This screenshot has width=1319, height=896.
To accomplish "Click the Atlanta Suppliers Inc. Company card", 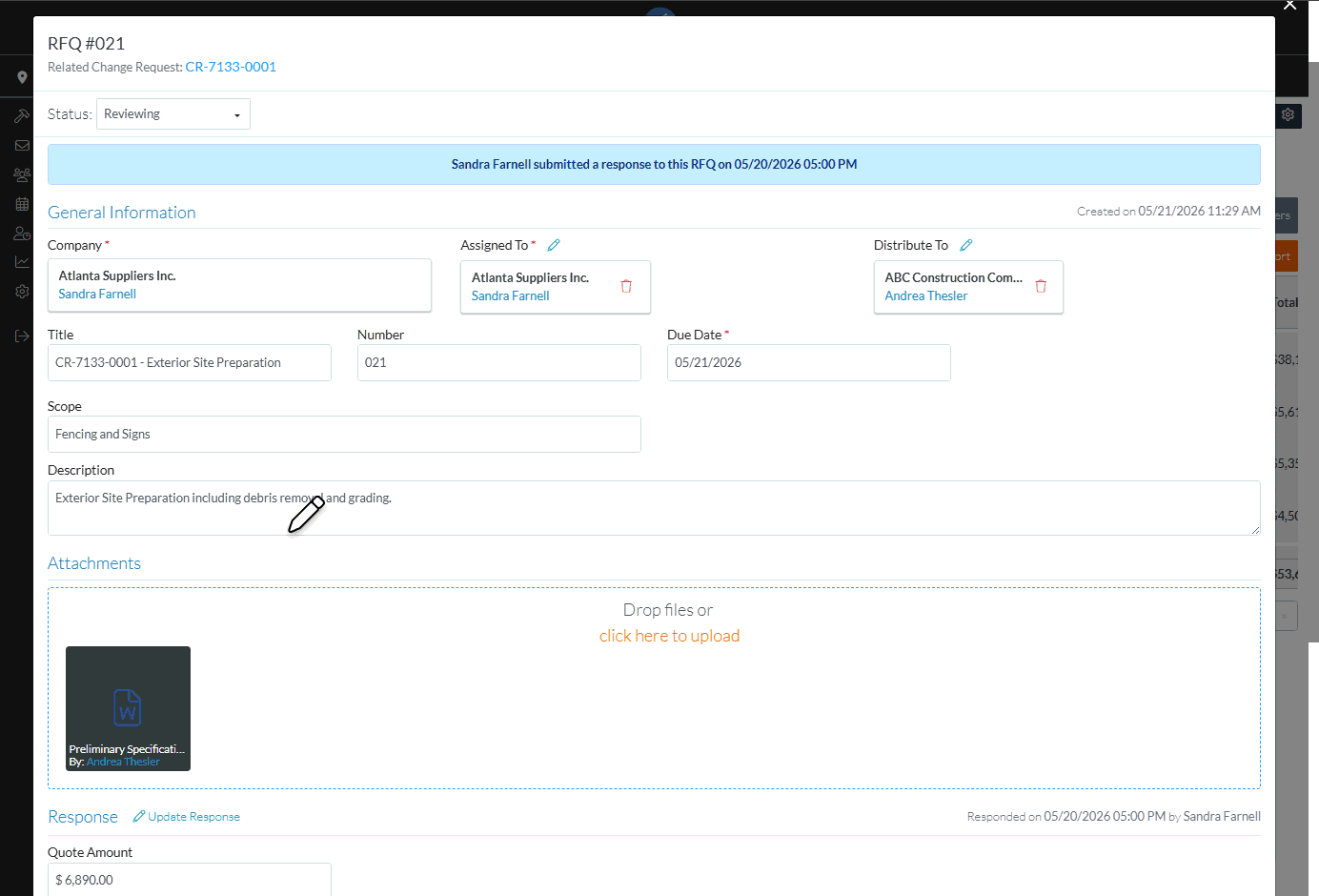I will [239, 285].
